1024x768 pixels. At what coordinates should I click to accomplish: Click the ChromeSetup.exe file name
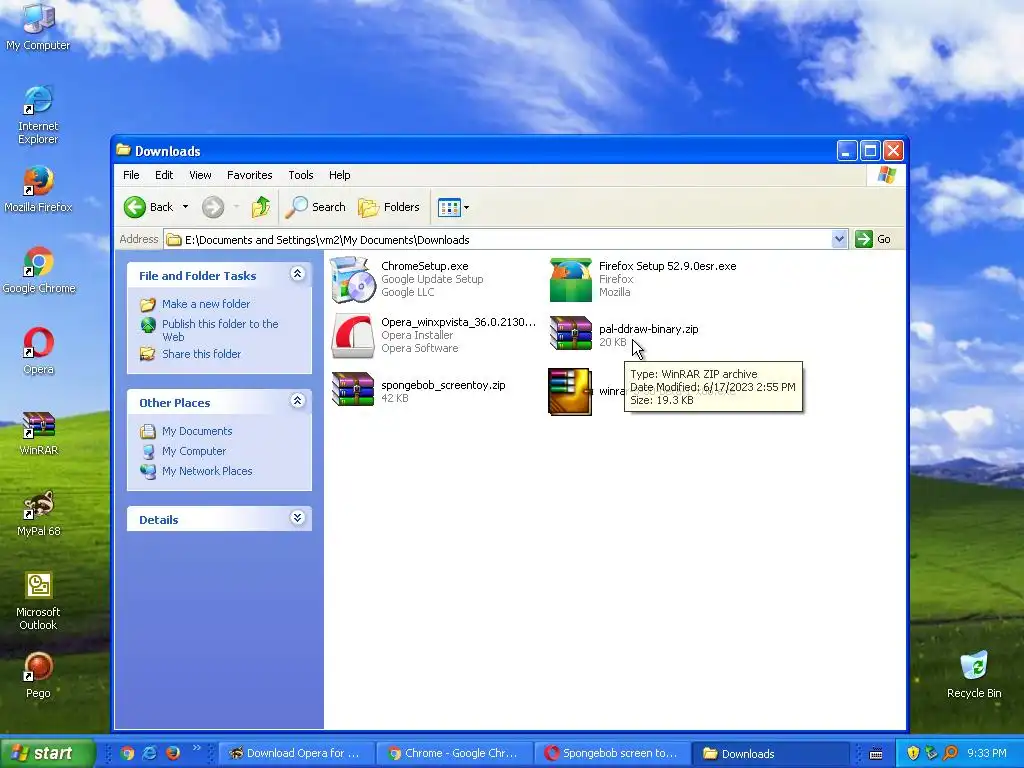[424, 266]
